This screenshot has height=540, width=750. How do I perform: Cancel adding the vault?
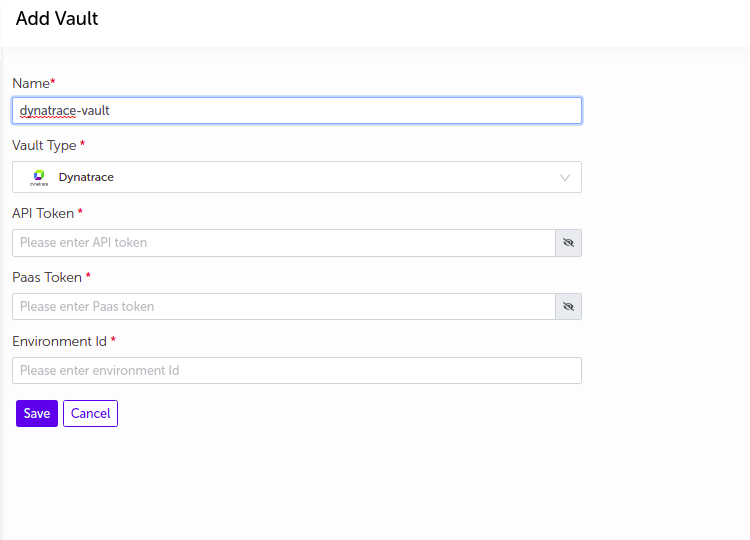90,413
